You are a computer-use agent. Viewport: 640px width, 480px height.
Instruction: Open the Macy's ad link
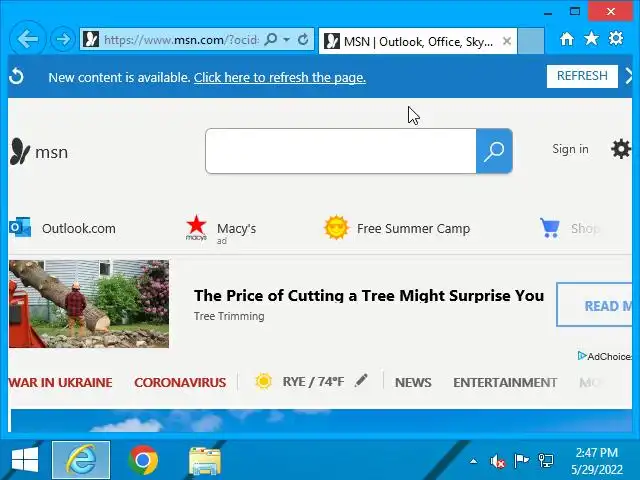(236, 229)
